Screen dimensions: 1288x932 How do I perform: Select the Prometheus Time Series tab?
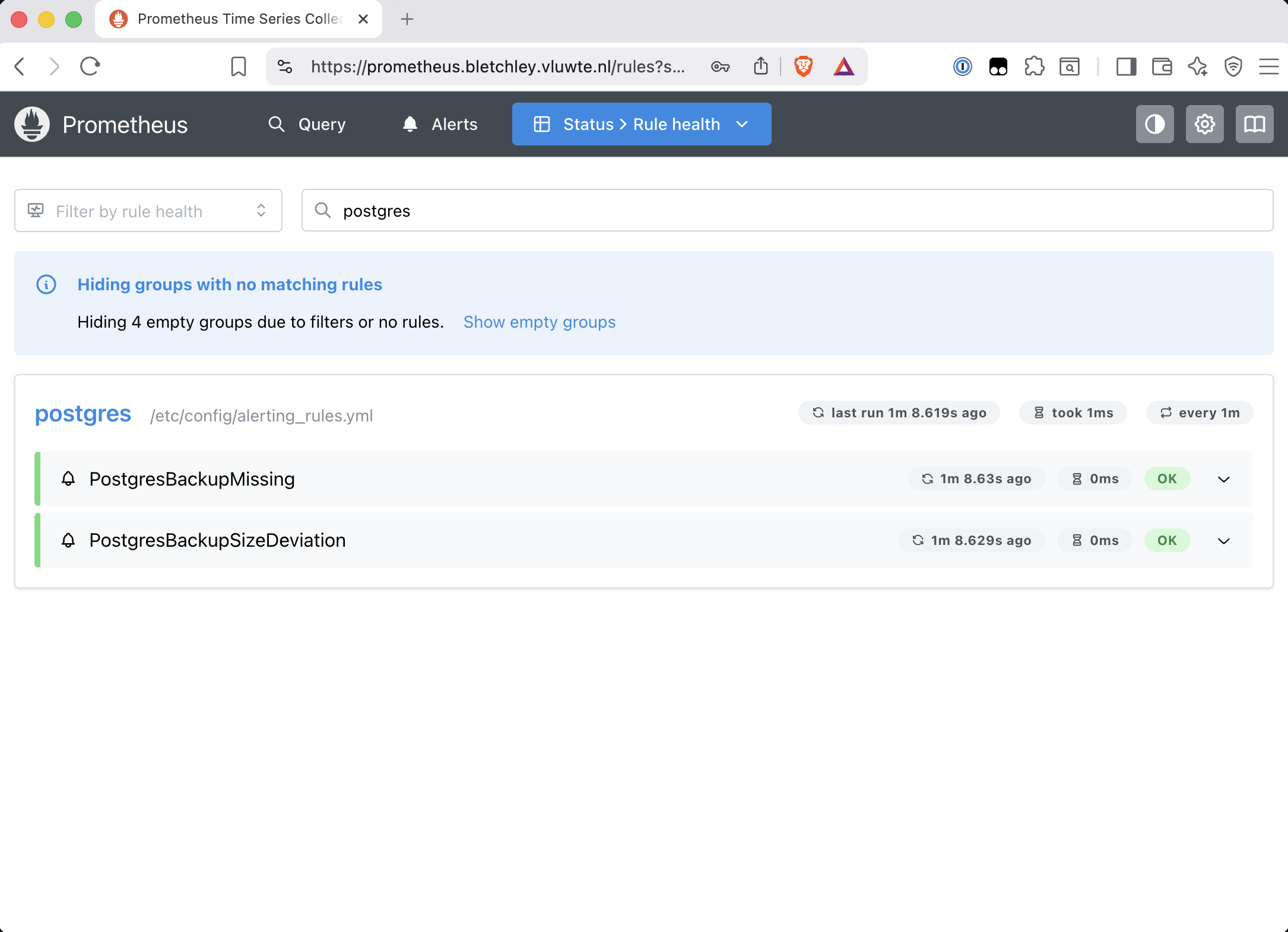(x=239, y=19)
